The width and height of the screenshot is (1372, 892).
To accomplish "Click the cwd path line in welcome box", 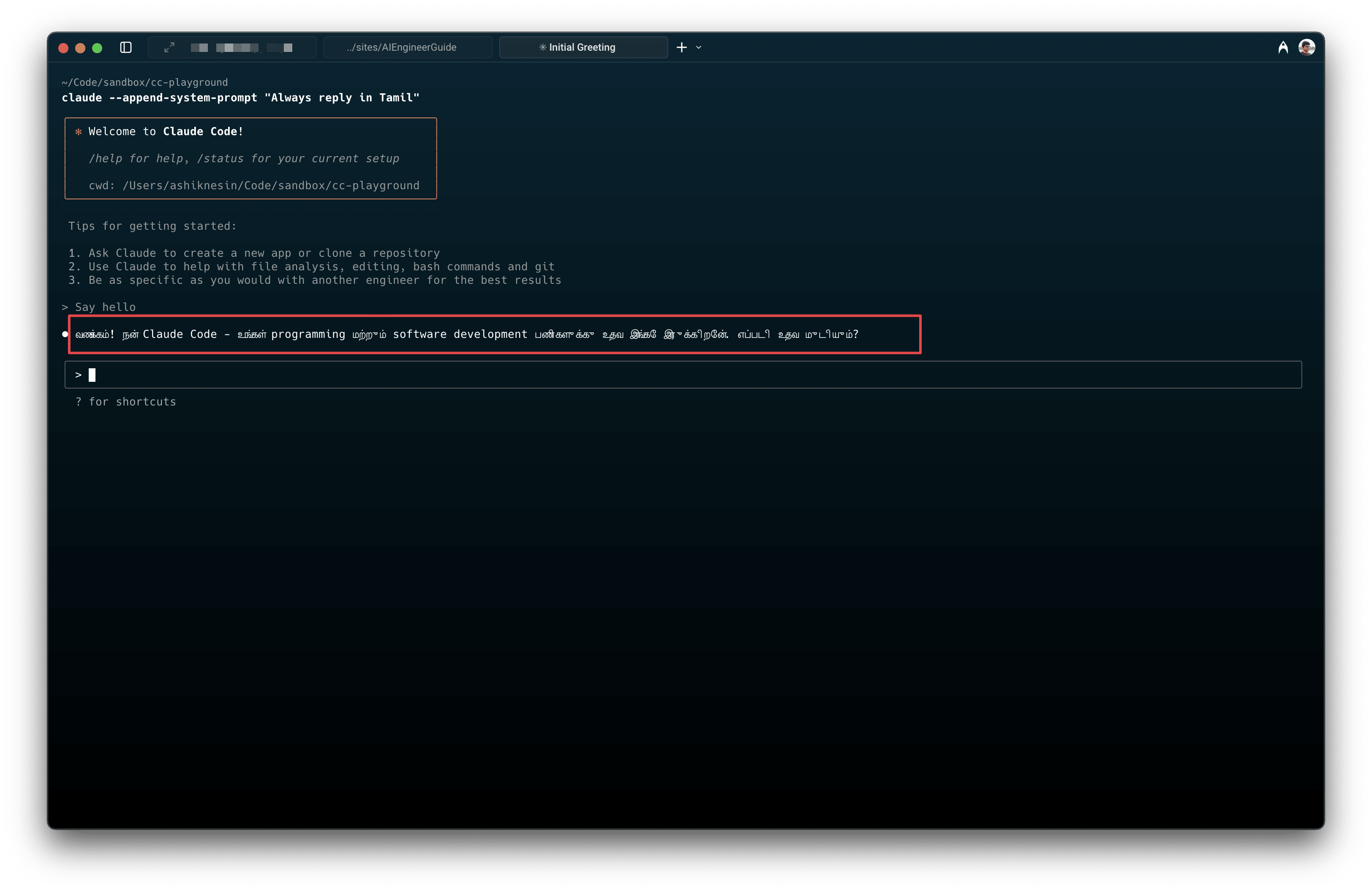I will pos(254,185).
